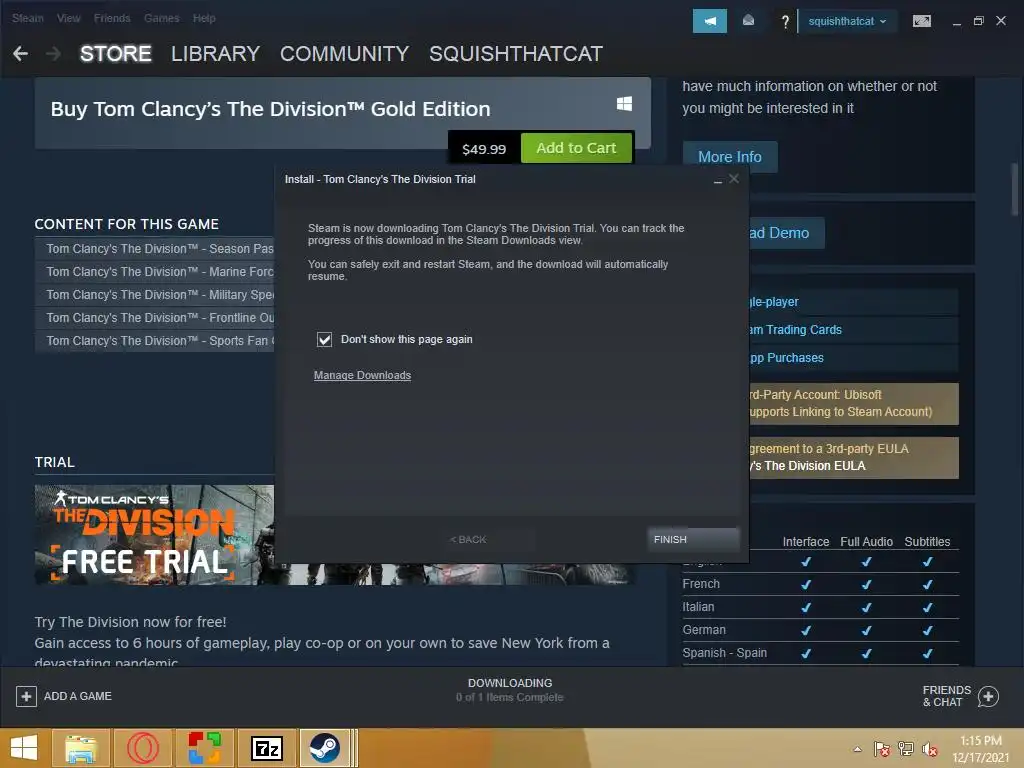Click the network tray icon
1024x768 pixels.
pyautogui.click(x=906, y=749)
